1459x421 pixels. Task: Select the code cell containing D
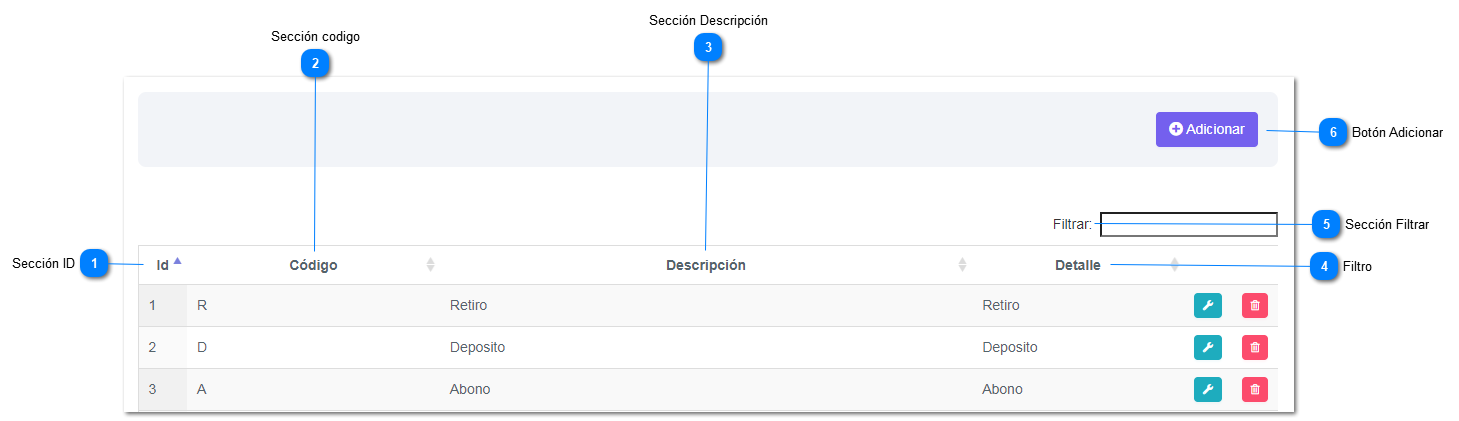tap(313, 347)
